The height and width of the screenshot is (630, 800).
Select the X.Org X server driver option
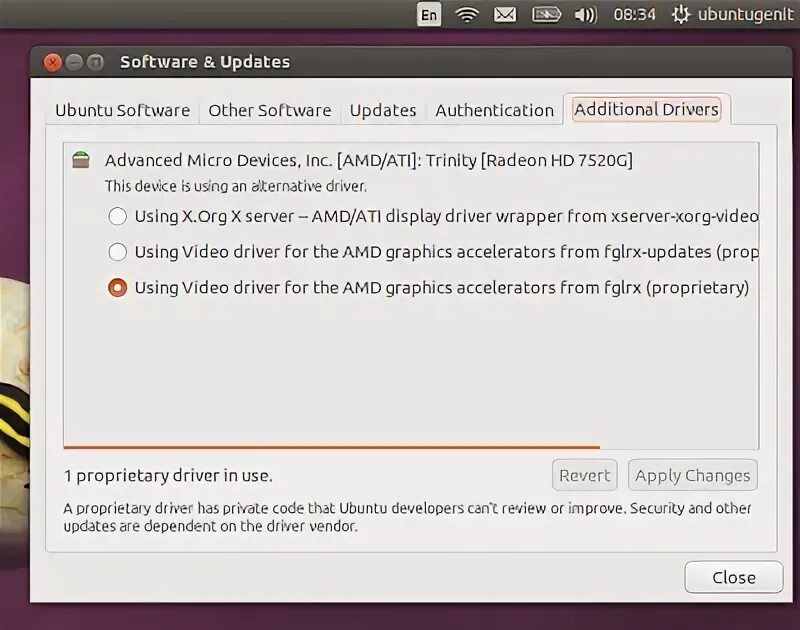(x=433, y=216)
